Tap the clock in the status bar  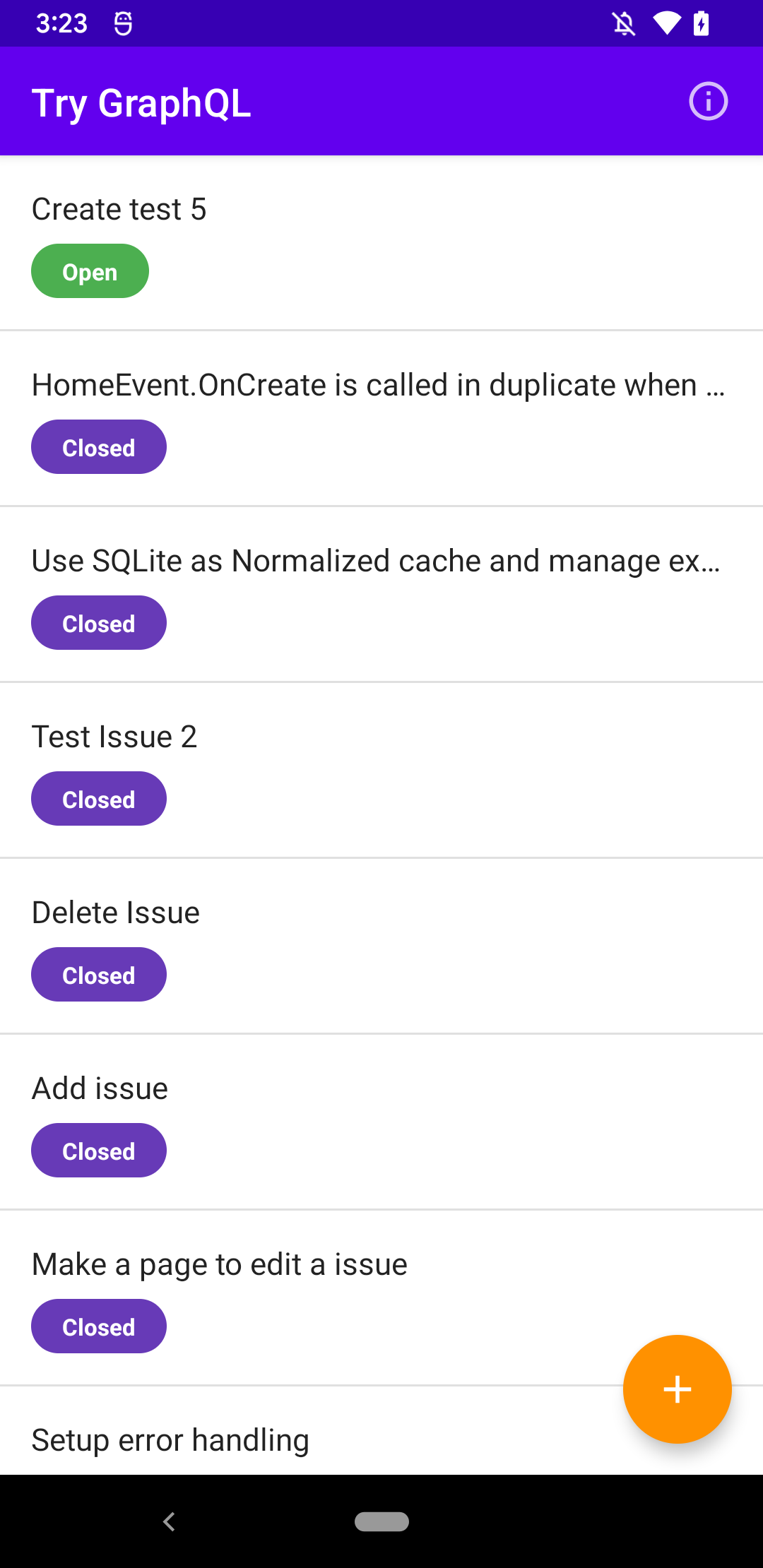point(62,23)
